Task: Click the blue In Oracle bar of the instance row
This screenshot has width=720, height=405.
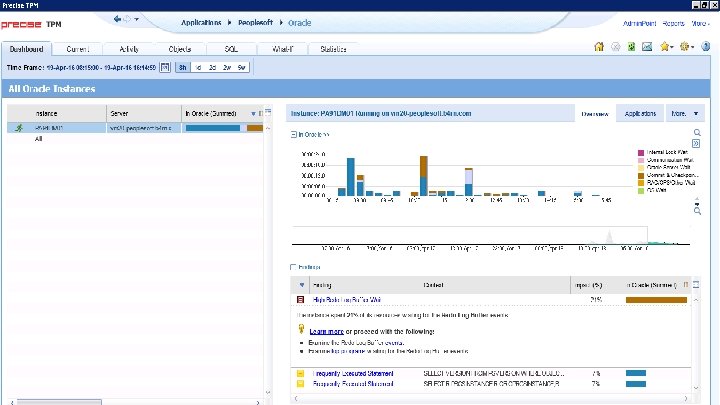Action: (x=213, y=128)
